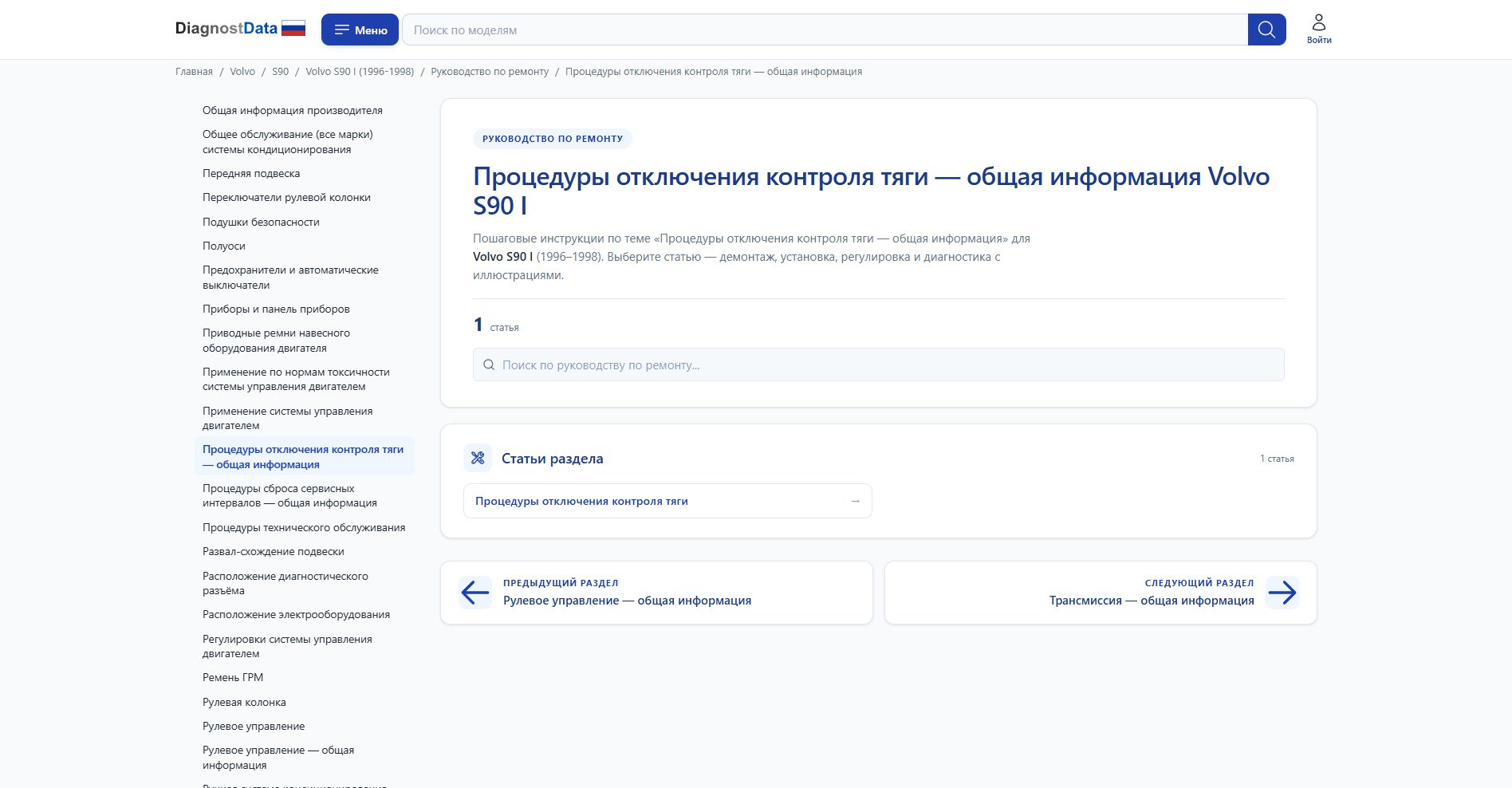
Task: Open the S90 breadcrumb link
Action: tap(280, 72)
